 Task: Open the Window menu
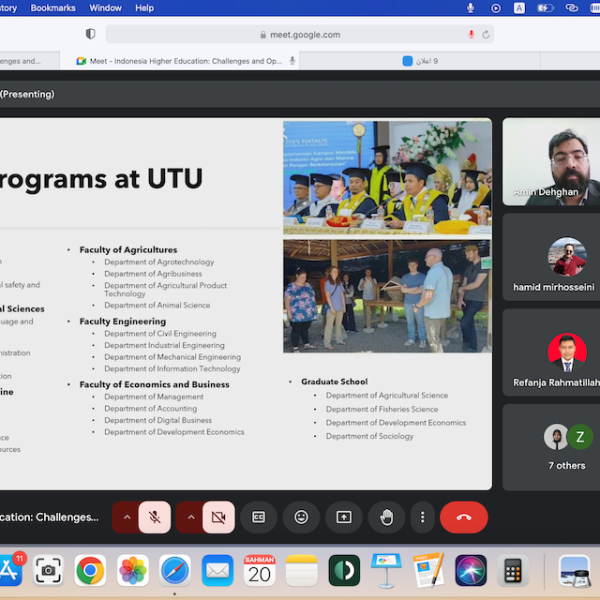[x=106, y=8]
